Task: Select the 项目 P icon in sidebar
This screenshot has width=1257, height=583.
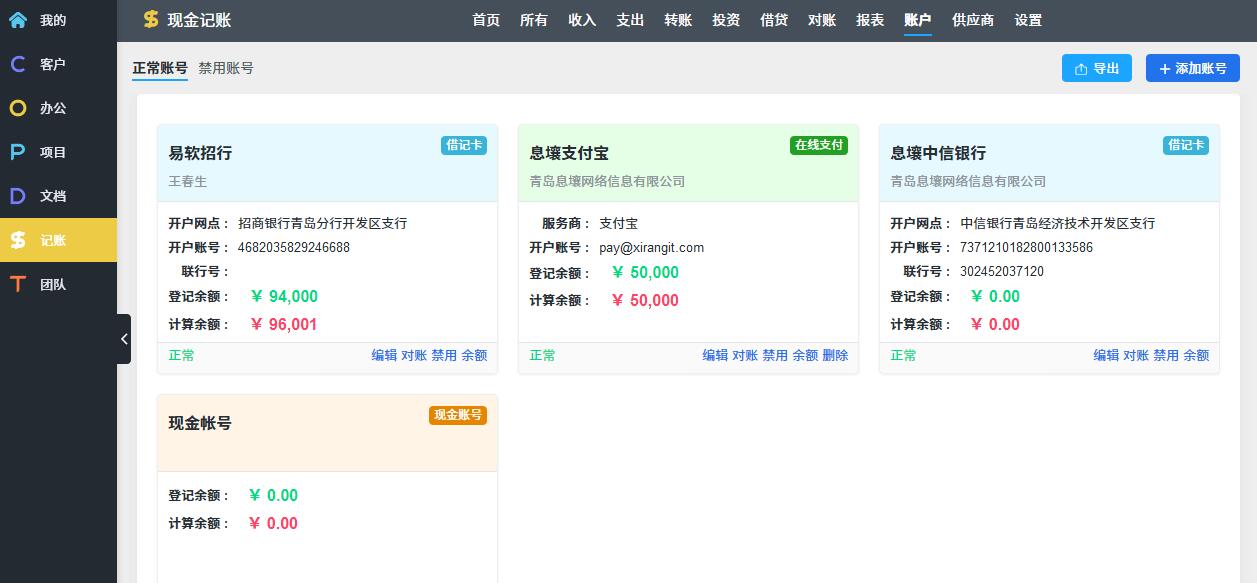Action: click(18, 152)
